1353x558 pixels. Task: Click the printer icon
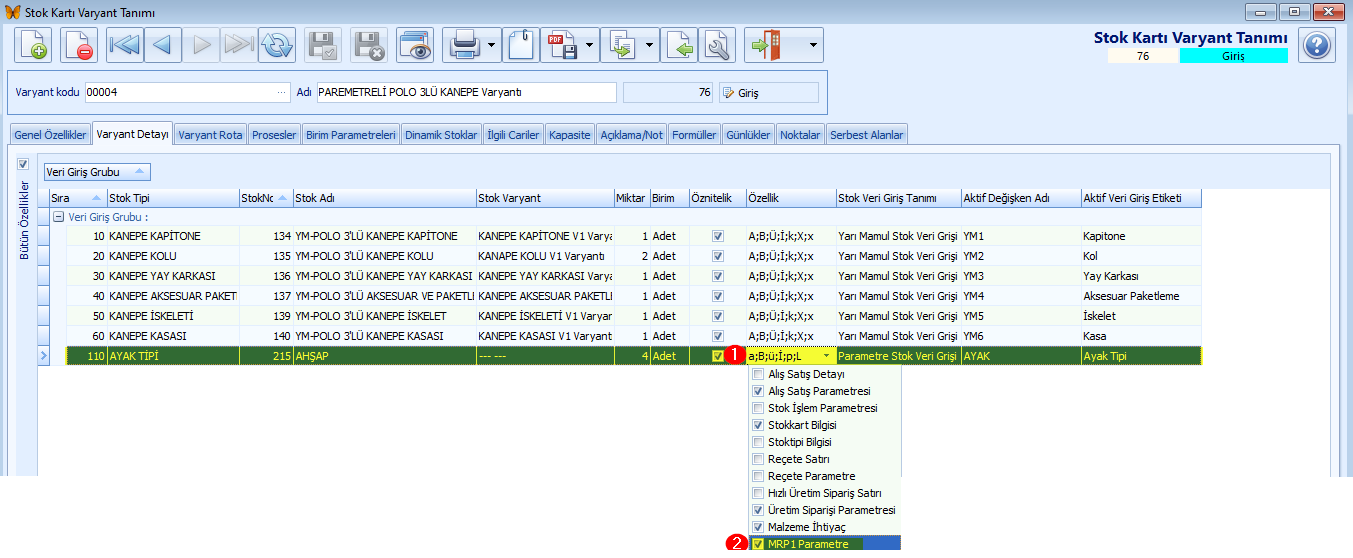click(x=463, y=45)
